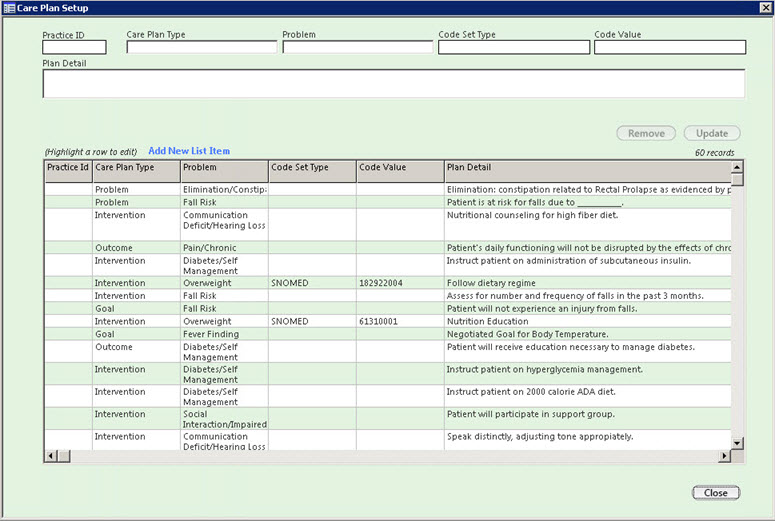775x521 pixels.
Task: Select the Fever Finding problem cell
Action: (224, 334)
